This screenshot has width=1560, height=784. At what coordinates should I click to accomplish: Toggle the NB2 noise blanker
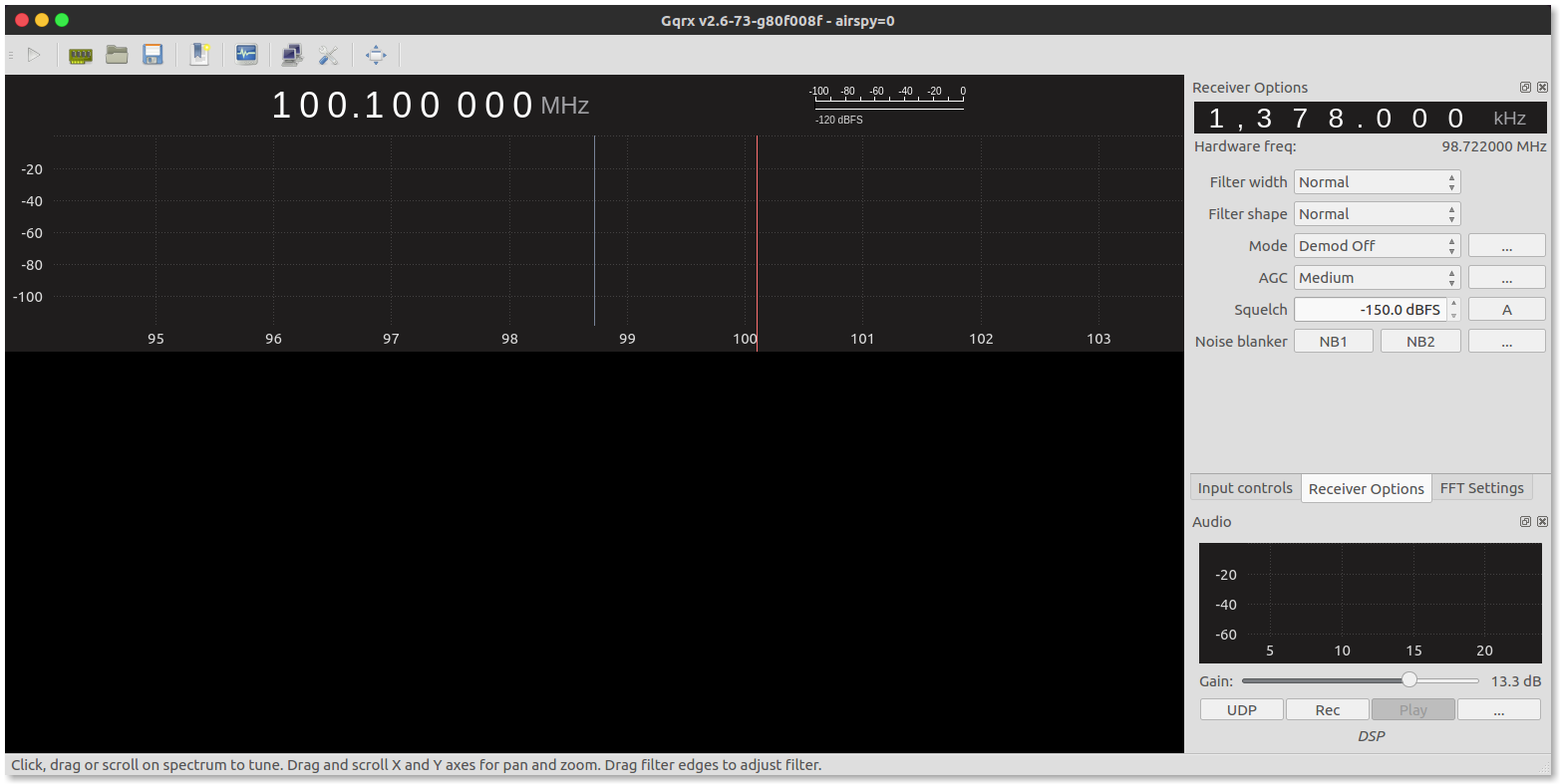pos(1420,342)
